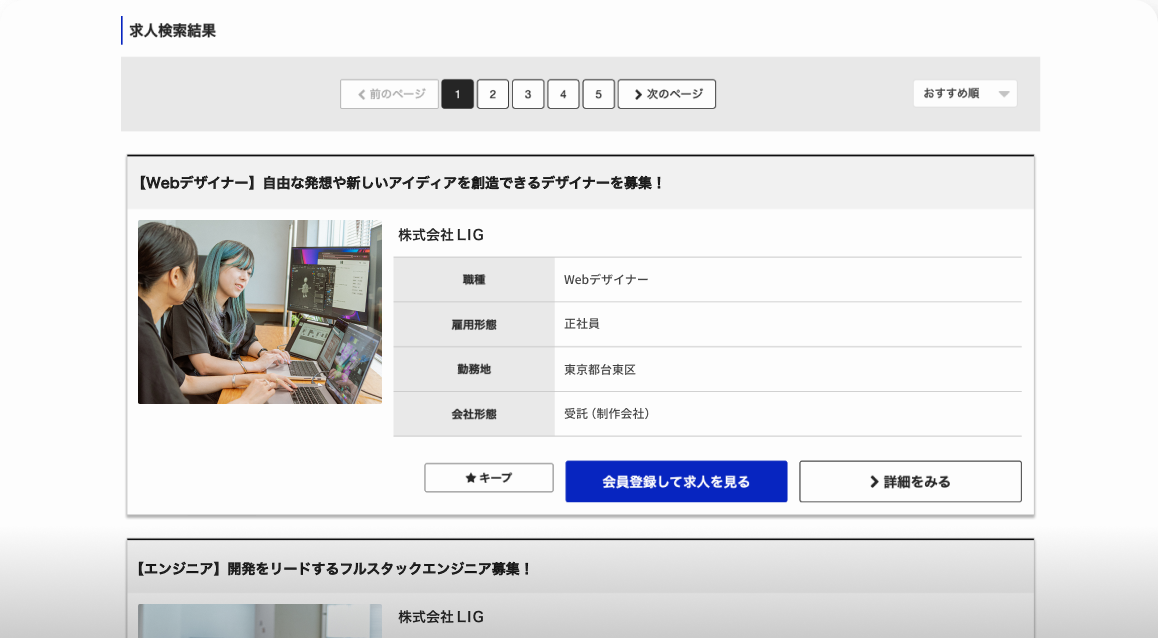
Task: Click the 勤務地 value 東京都台東区
Action: coord(600,369)
